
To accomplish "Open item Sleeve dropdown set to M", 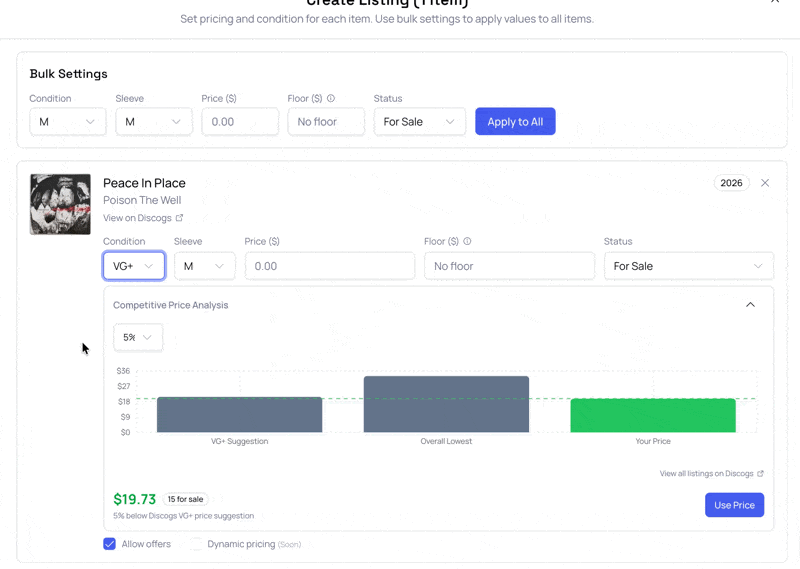I will tap(205, 266).
